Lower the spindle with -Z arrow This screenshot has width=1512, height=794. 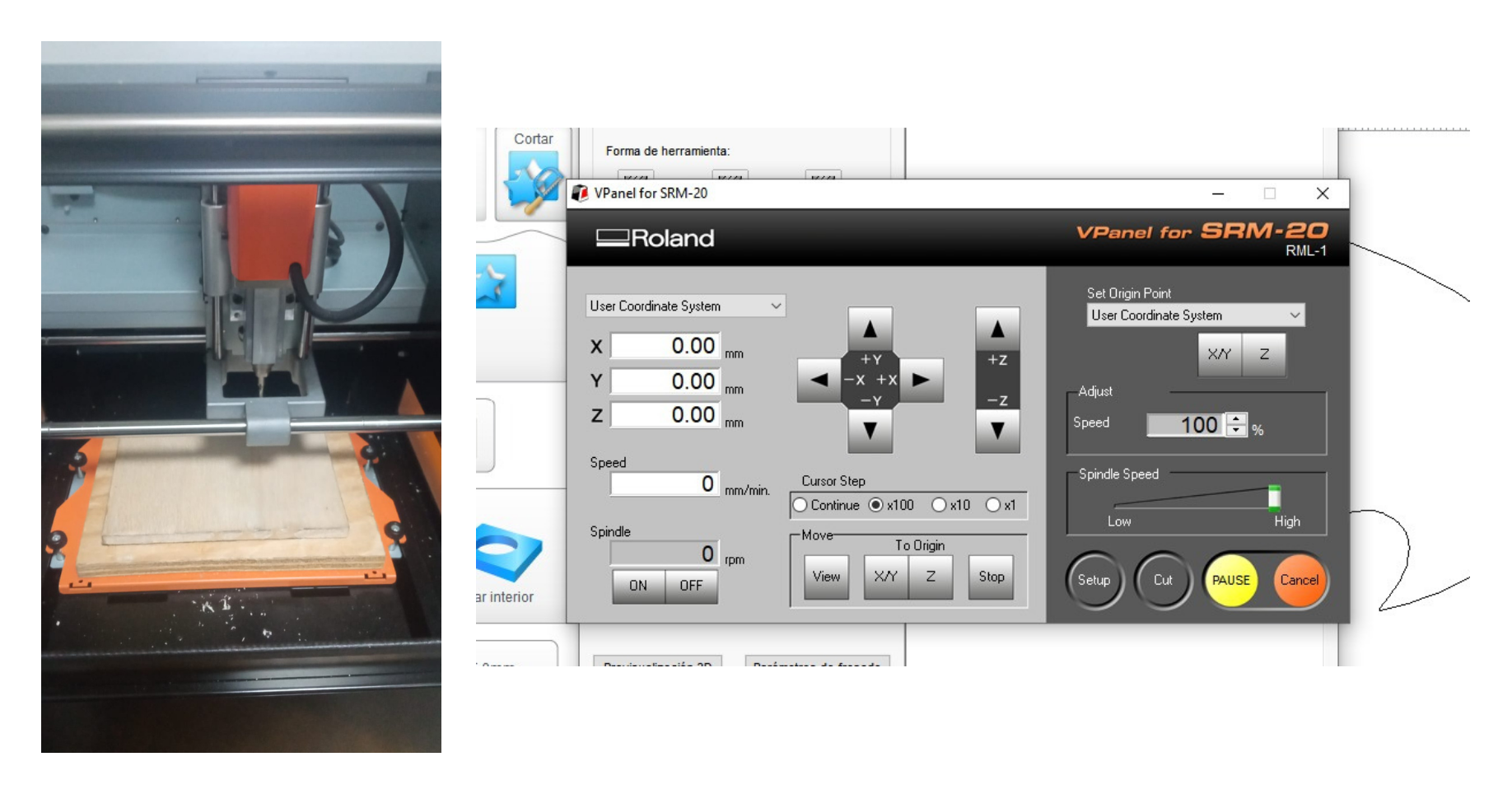pos(997,430)
